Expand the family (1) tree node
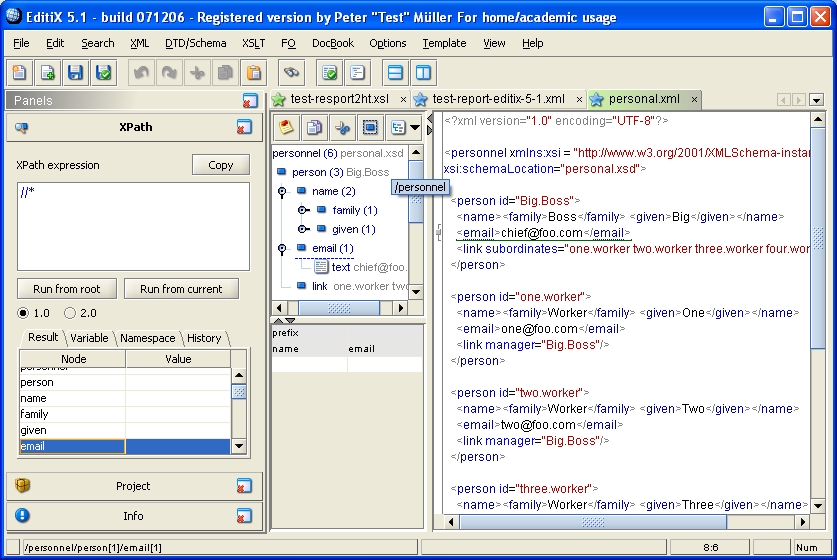837x560 pixels. click(303, 210)
